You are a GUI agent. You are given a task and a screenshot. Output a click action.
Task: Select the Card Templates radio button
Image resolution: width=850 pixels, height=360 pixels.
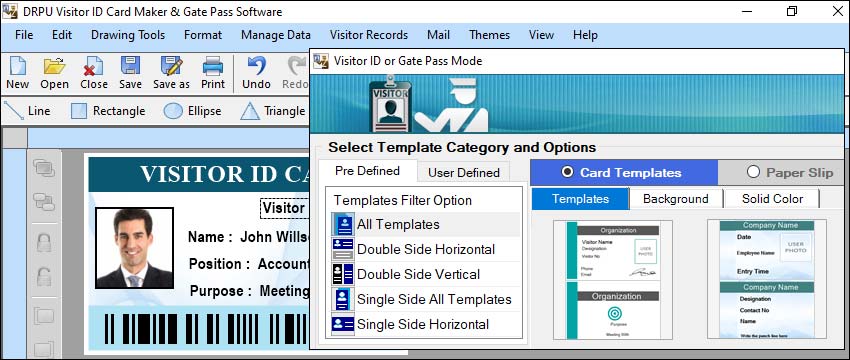tap(568, 172)
